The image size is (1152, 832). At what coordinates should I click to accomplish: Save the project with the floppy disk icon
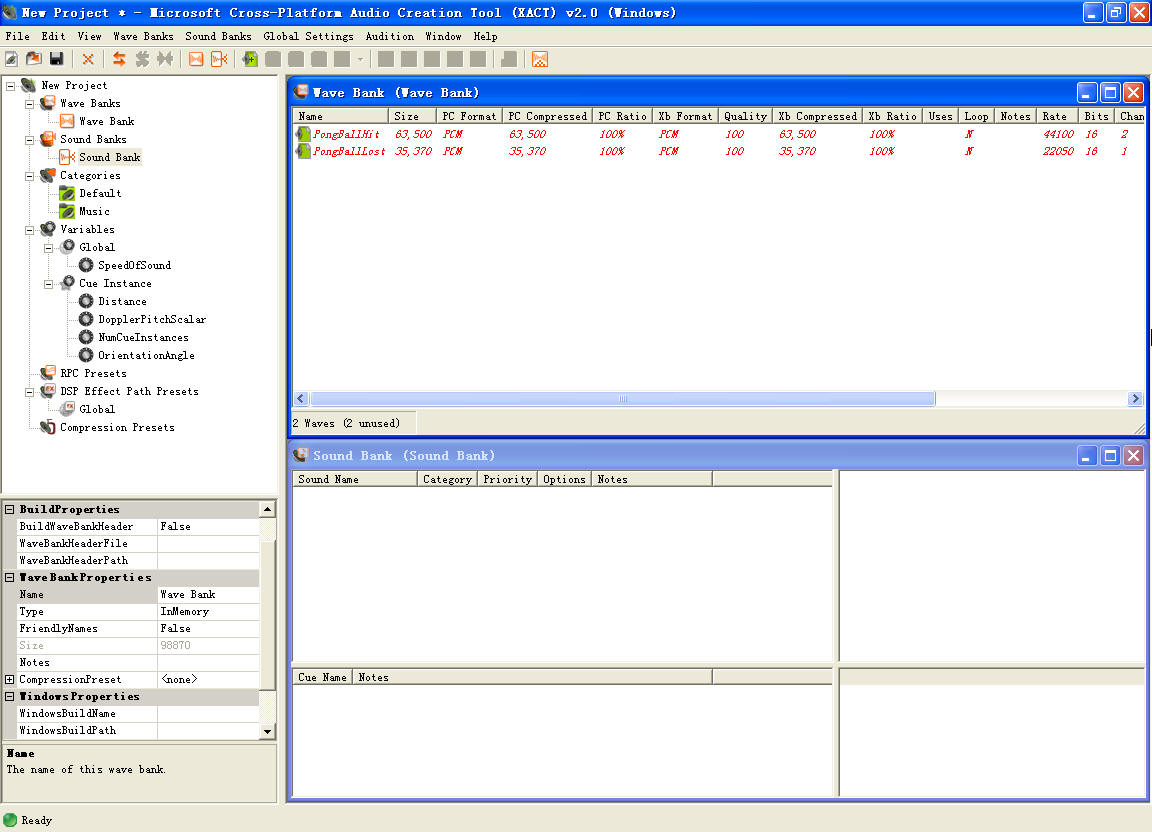[x=57, y=60]
